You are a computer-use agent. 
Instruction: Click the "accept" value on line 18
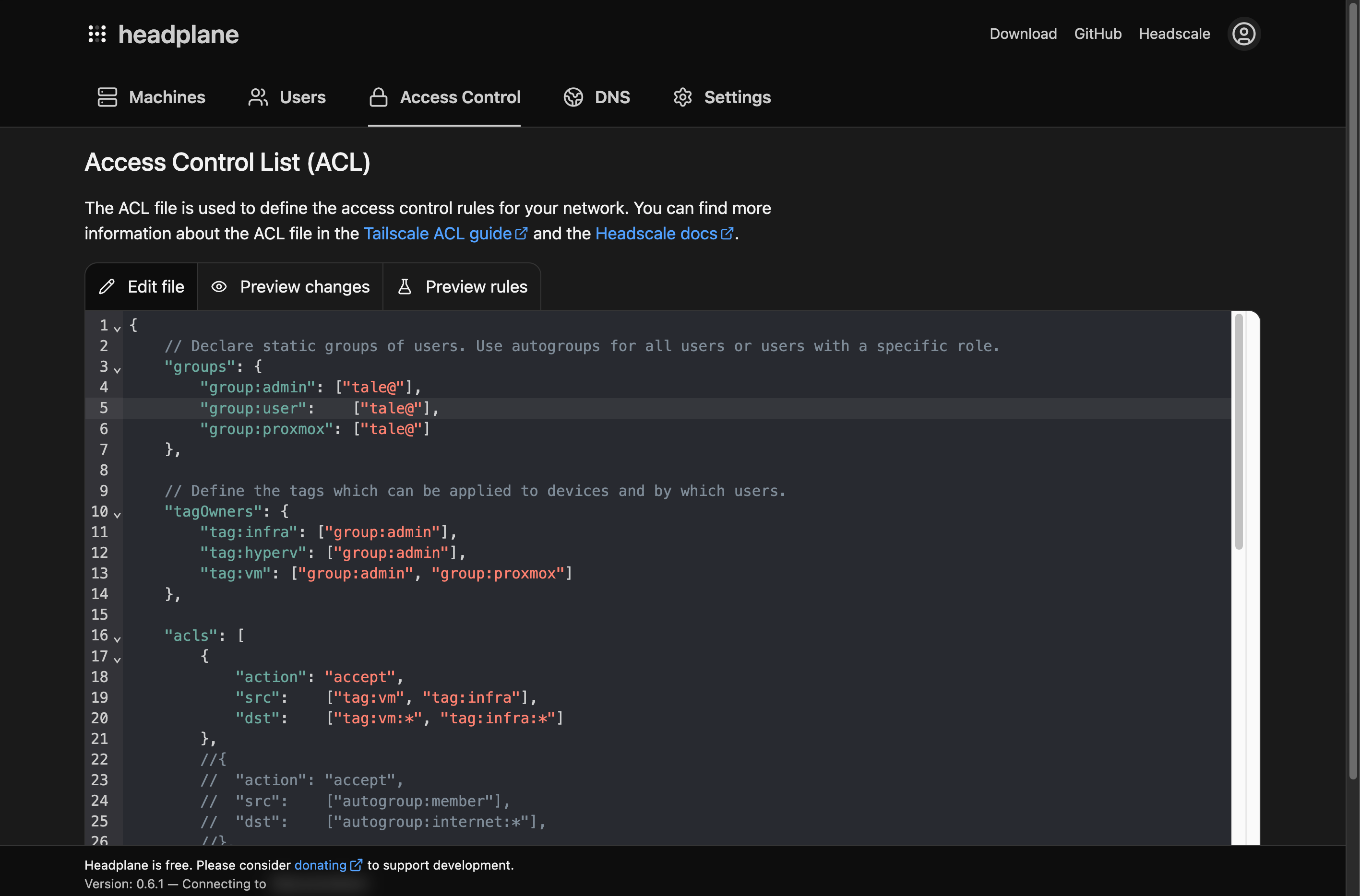point(360,677)
